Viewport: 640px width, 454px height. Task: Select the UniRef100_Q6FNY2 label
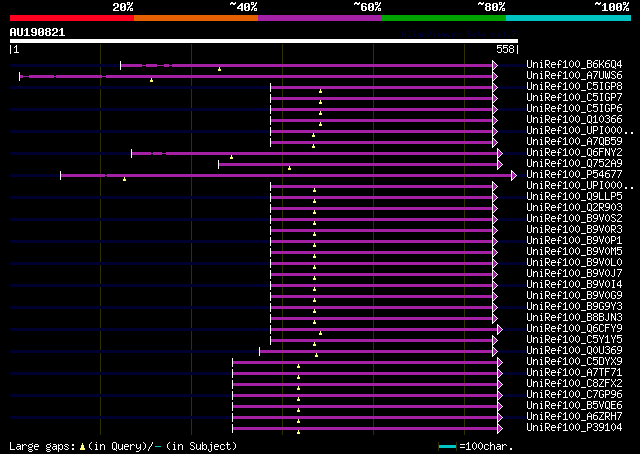coord(574,153)
